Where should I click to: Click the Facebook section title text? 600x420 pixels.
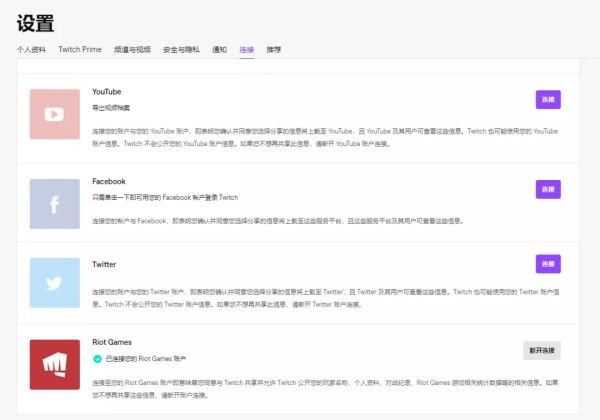point(108,181)
